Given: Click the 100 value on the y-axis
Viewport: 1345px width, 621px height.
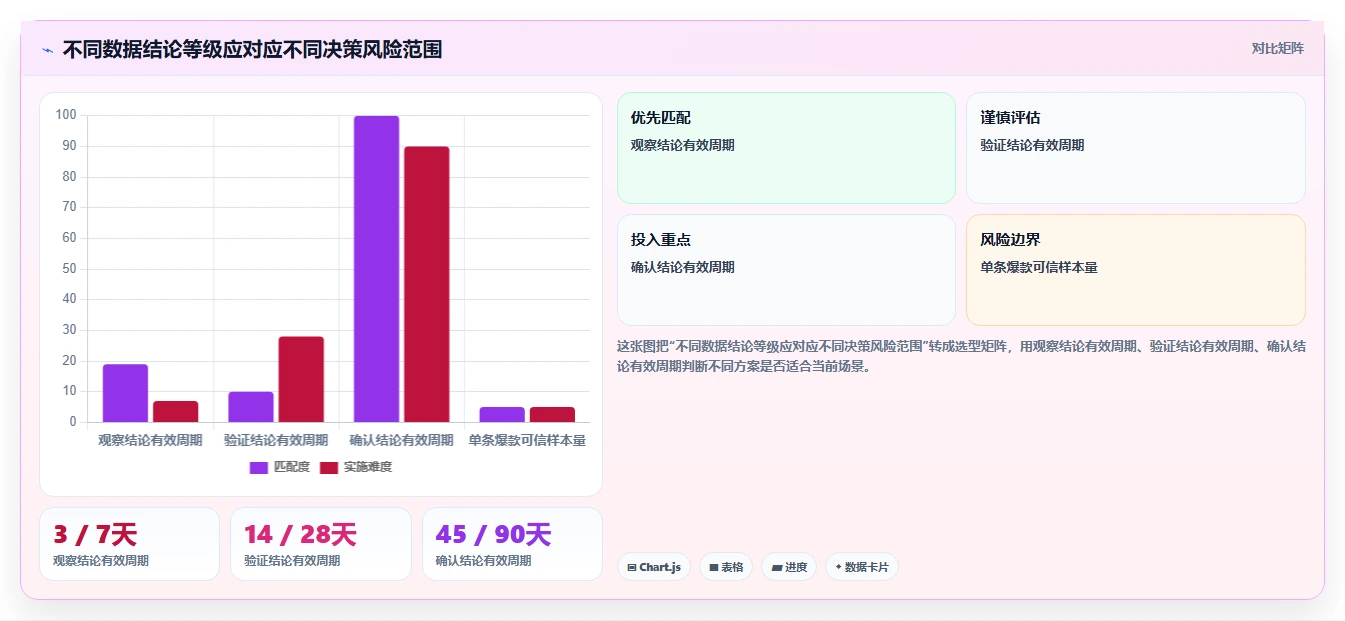Looking at the screenshot, I should pos(66,115).
